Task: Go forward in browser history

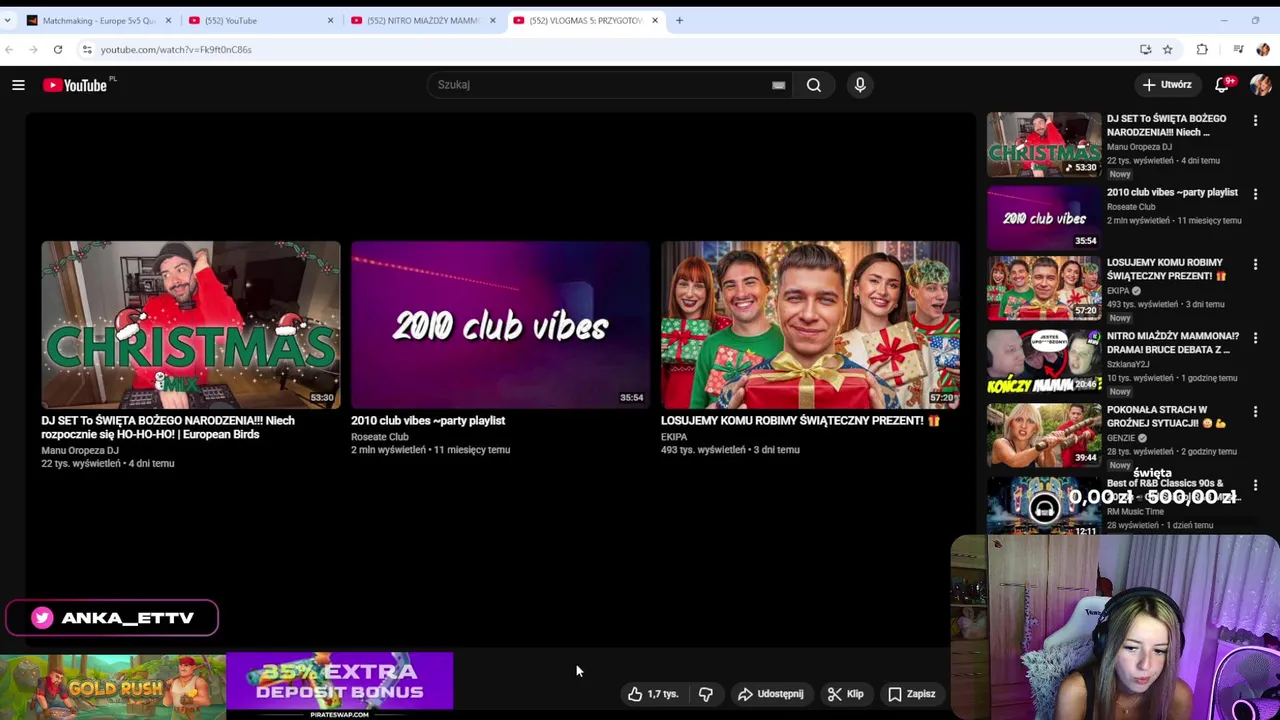Action: 33,49
